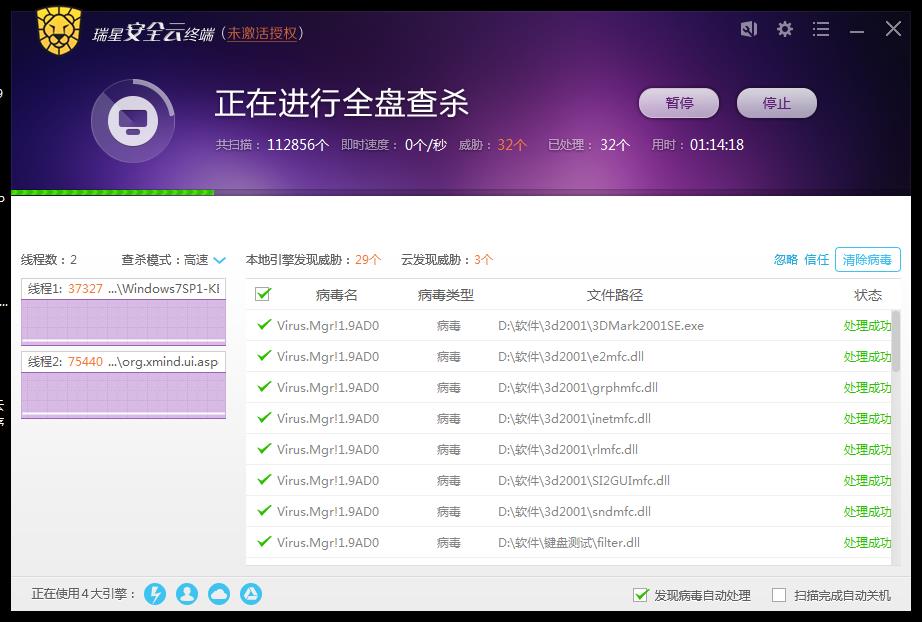Click 本地引擎发现威胁 29个 text
922x622 pixels.
pos(313,260)
